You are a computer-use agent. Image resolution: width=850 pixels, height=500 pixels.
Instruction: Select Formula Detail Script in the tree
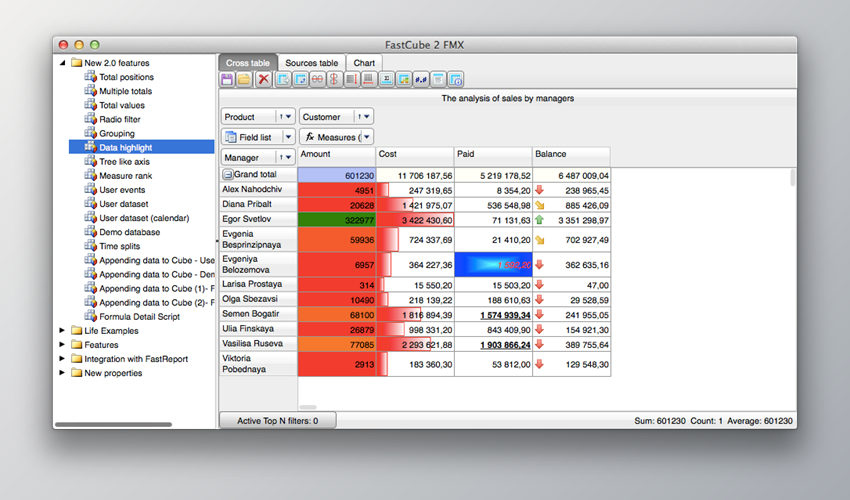[x=139, y=316]
